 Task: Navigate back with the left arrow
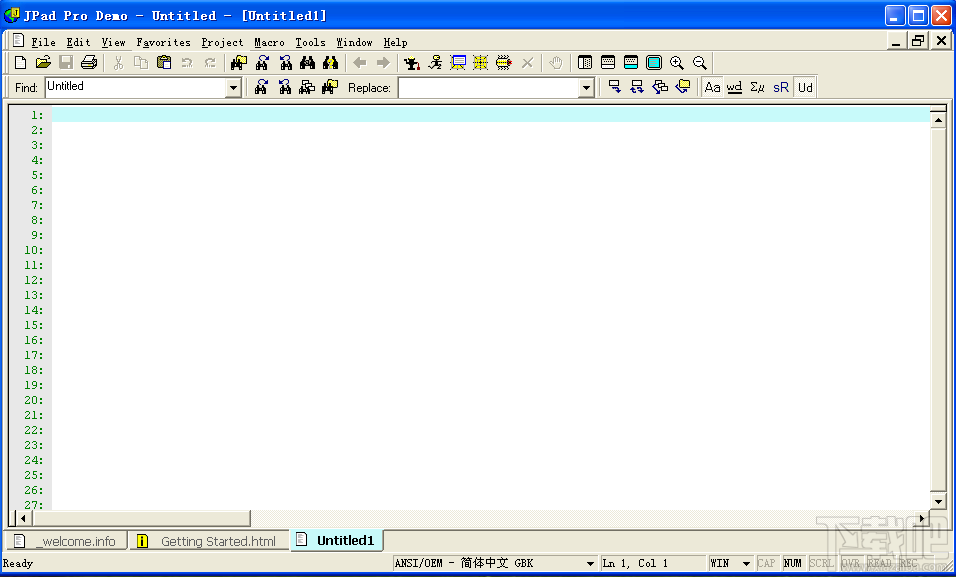point(360,63)
